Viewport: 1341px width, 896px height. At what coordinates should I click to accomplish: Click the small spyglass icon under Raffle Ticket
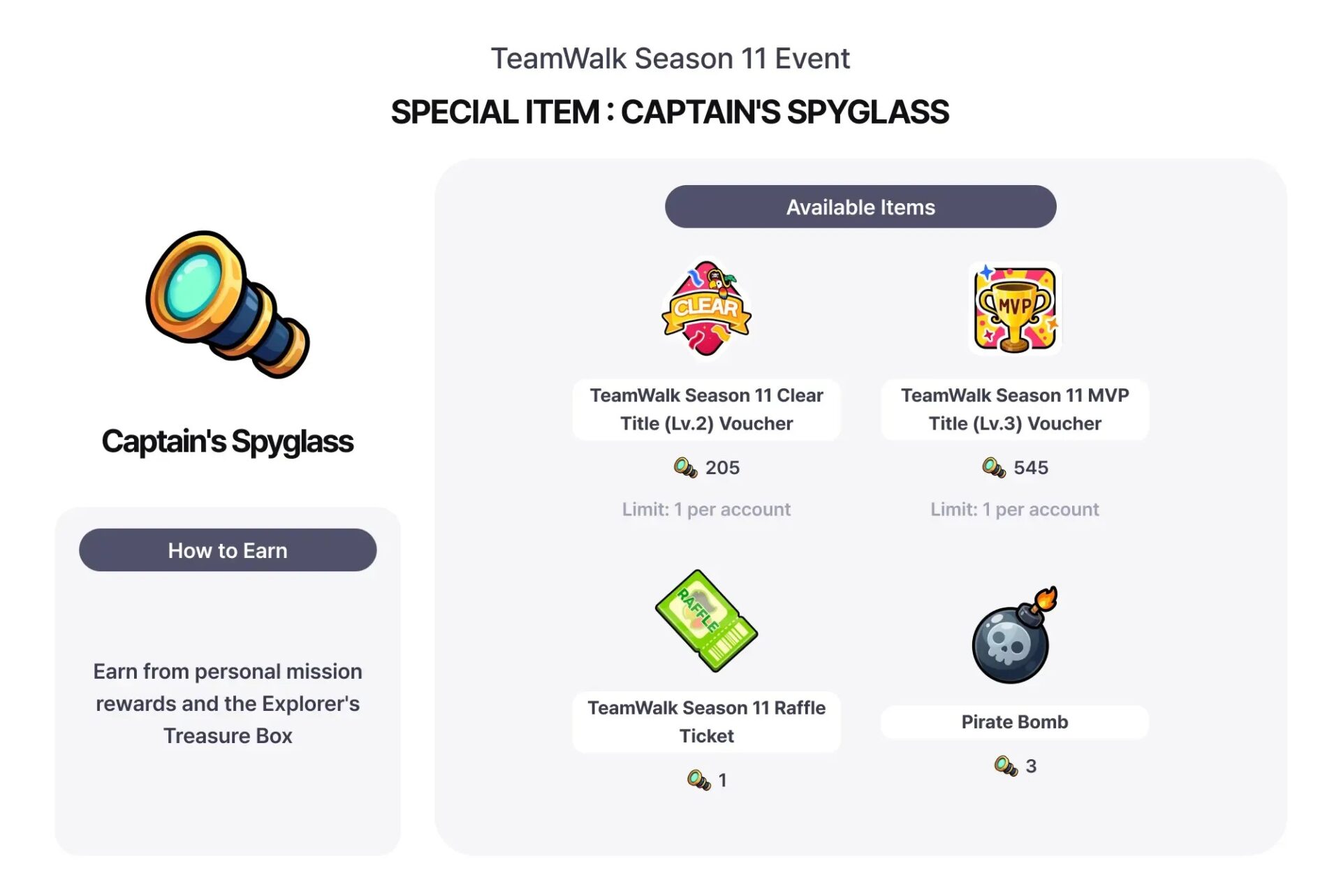(x=698, y=779)
